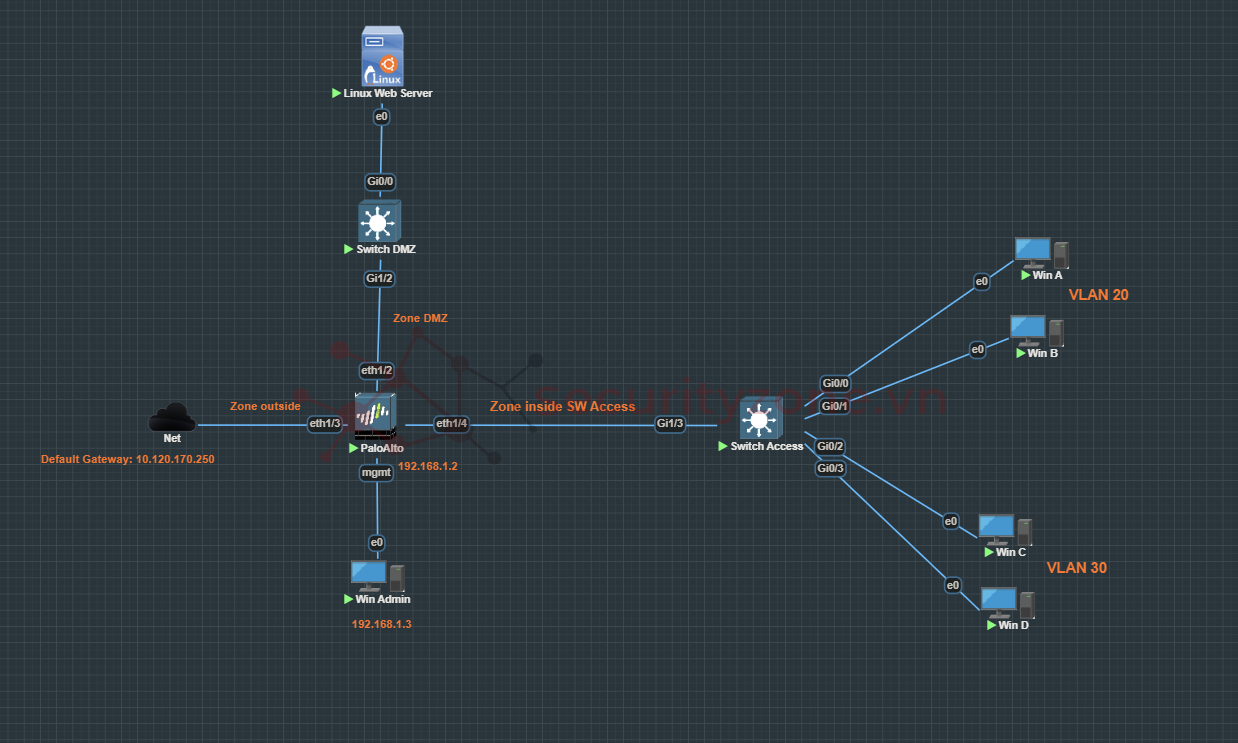
Task: Click the eth1/2 interface label on PaloAlto
Action: pyautogui.click(x=377, y=371)
